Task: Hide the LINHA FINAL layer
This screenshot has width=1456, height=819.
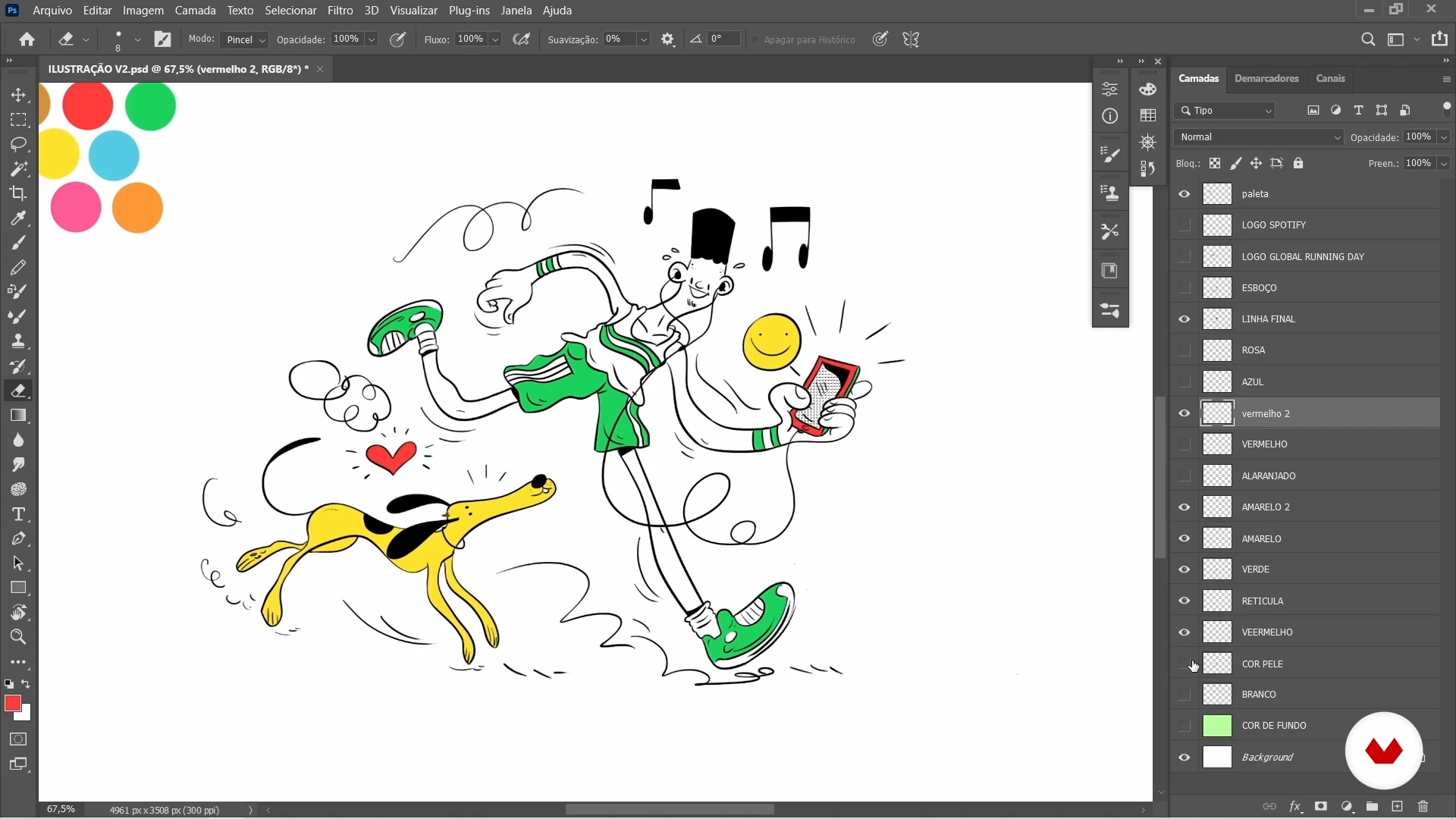Action: coord(1184,319)
